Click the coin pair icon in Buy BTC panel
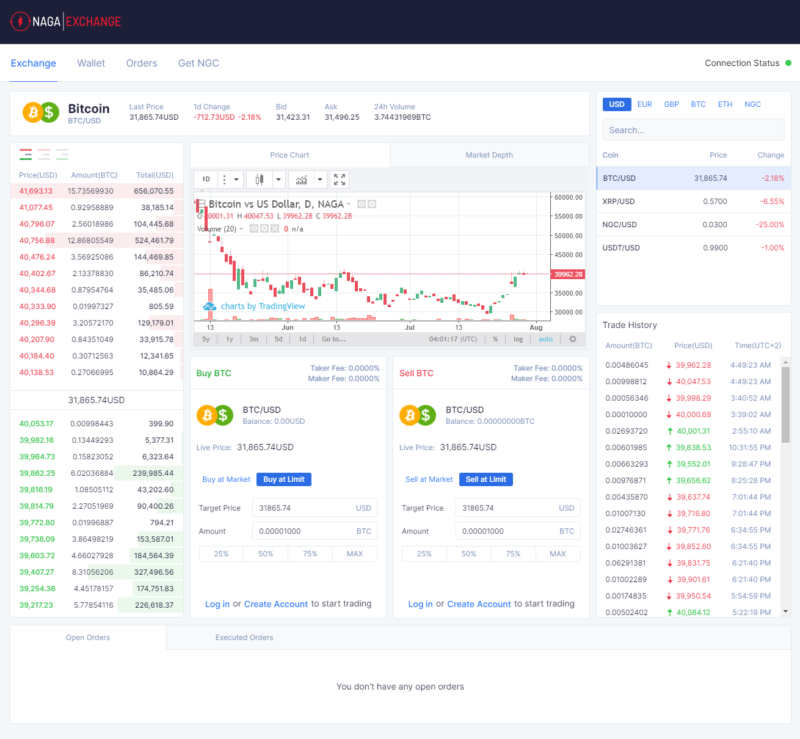The width and height of the screenshot is (800, 739). [x=215, y=415]
